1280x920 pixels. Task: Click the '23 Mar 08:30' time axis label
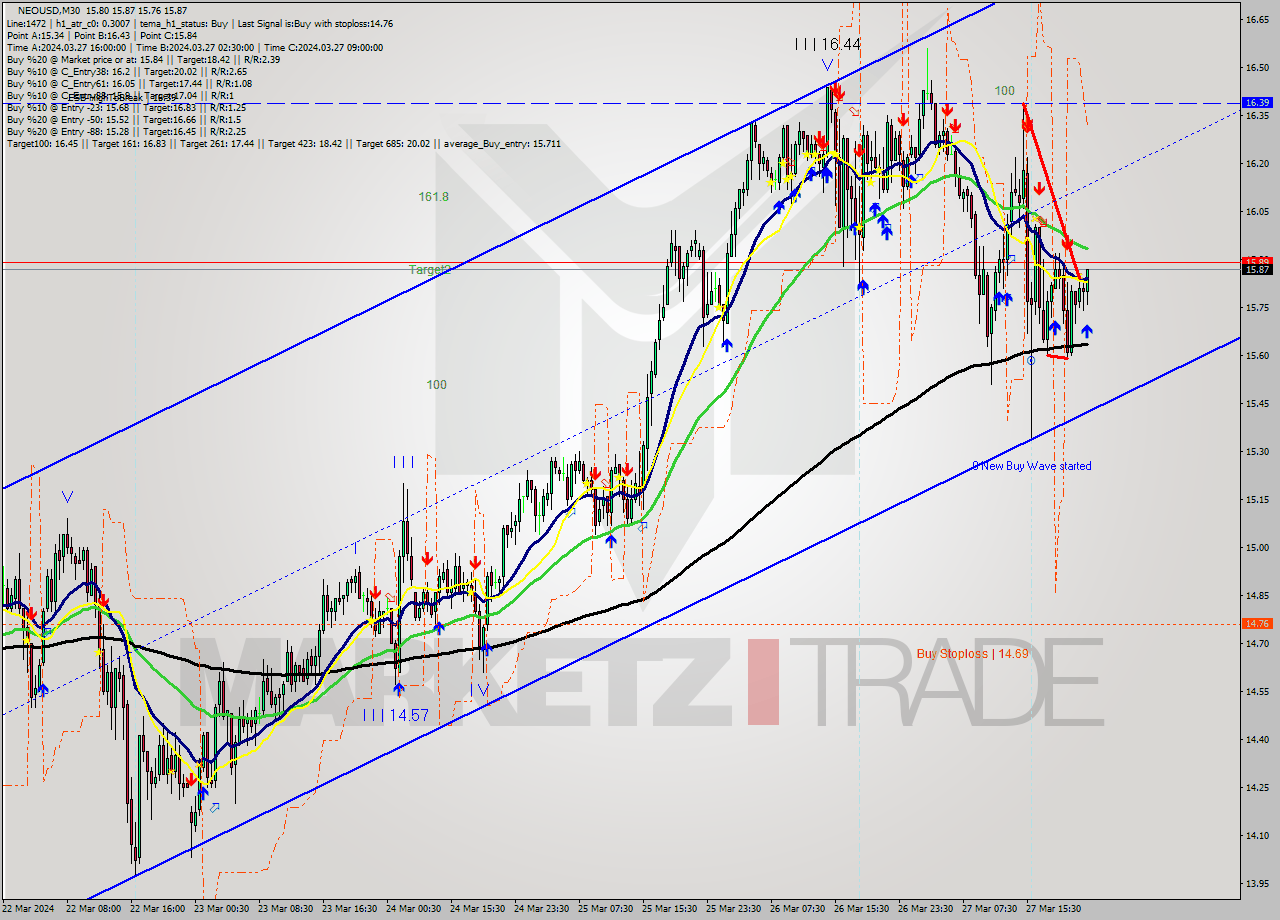[288, 909]
